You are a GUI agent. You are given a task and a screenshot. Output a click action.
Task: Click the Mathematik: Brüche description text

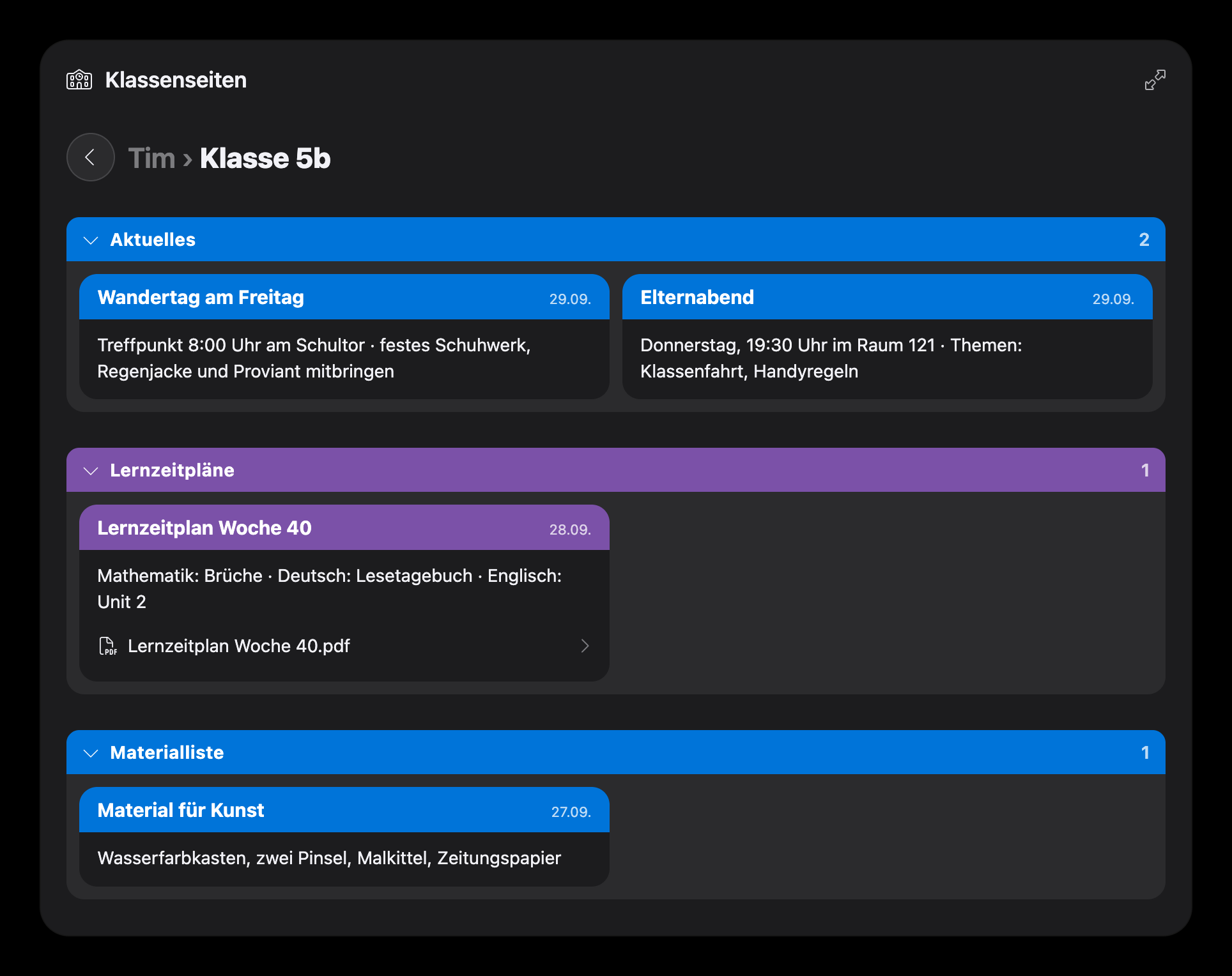click(330, 588)
